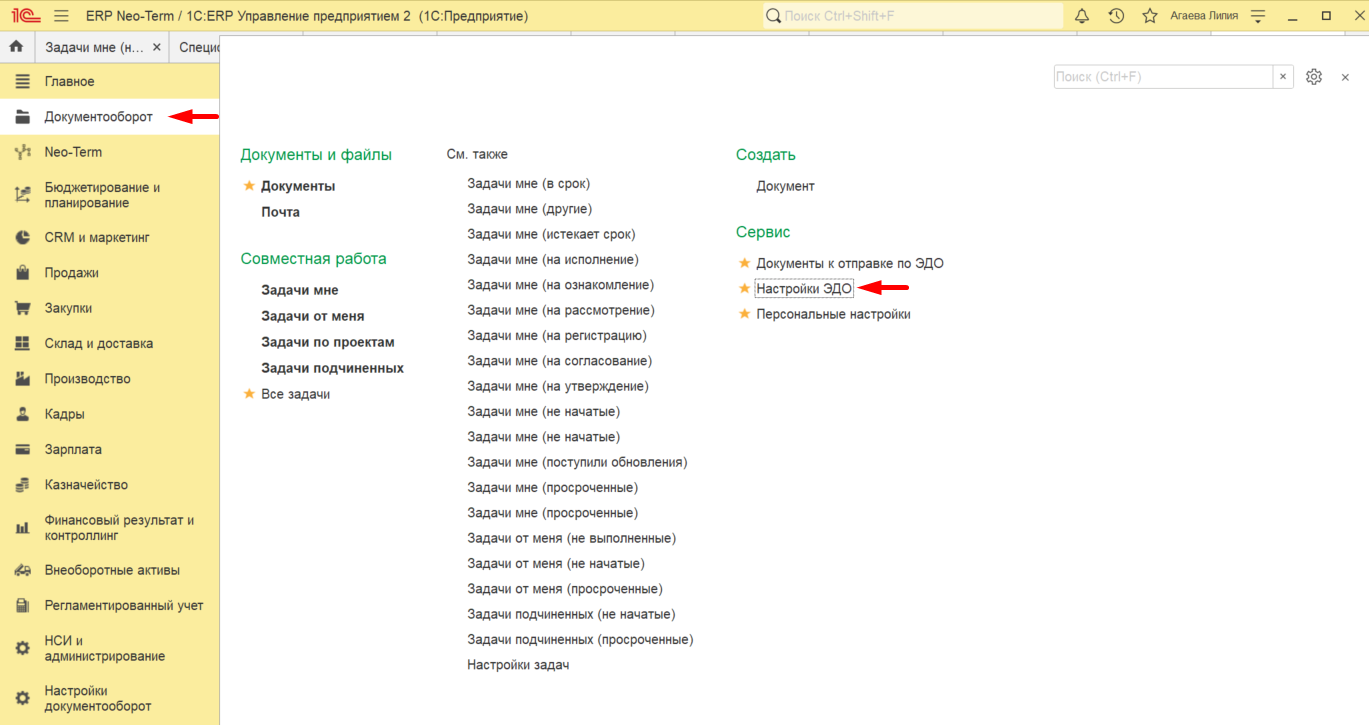This screenshot has width=1369, height=725.
Task: Open notifications bell icon
Action: [x=1082, y=16]
